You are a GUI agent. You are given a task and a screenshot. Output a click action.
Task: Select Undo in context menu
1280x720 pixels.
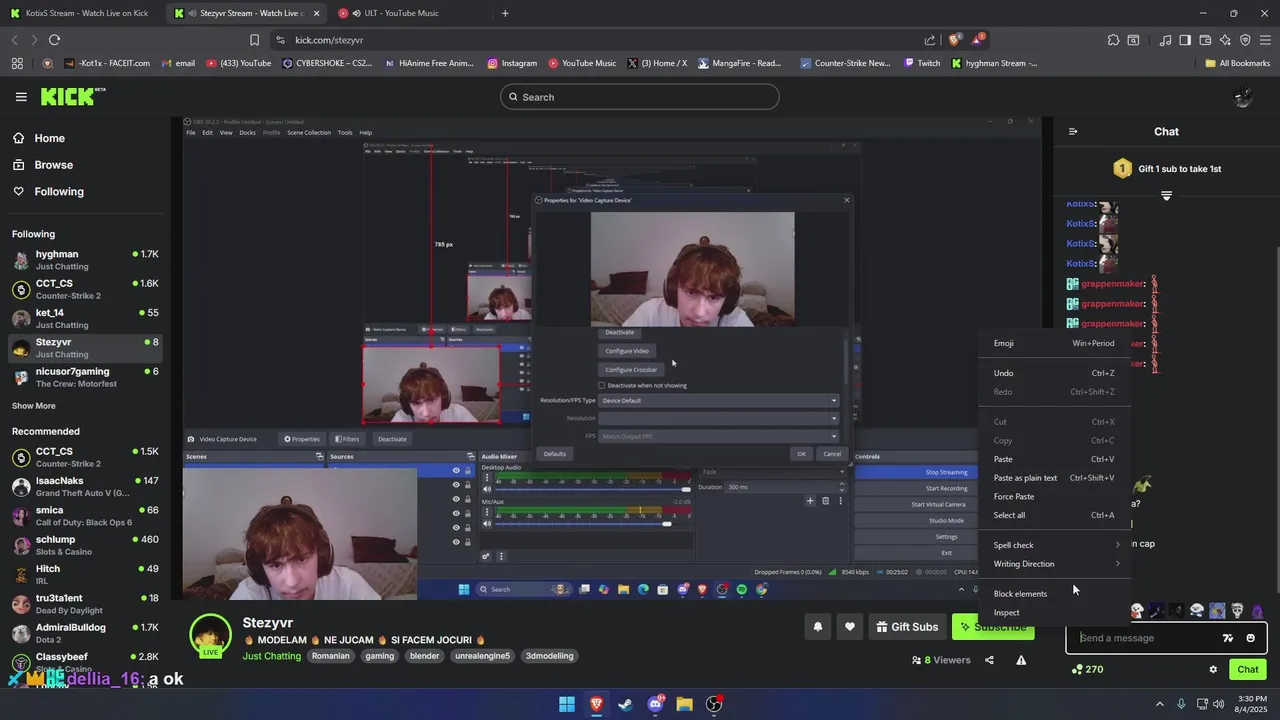tap(1055, 373)
